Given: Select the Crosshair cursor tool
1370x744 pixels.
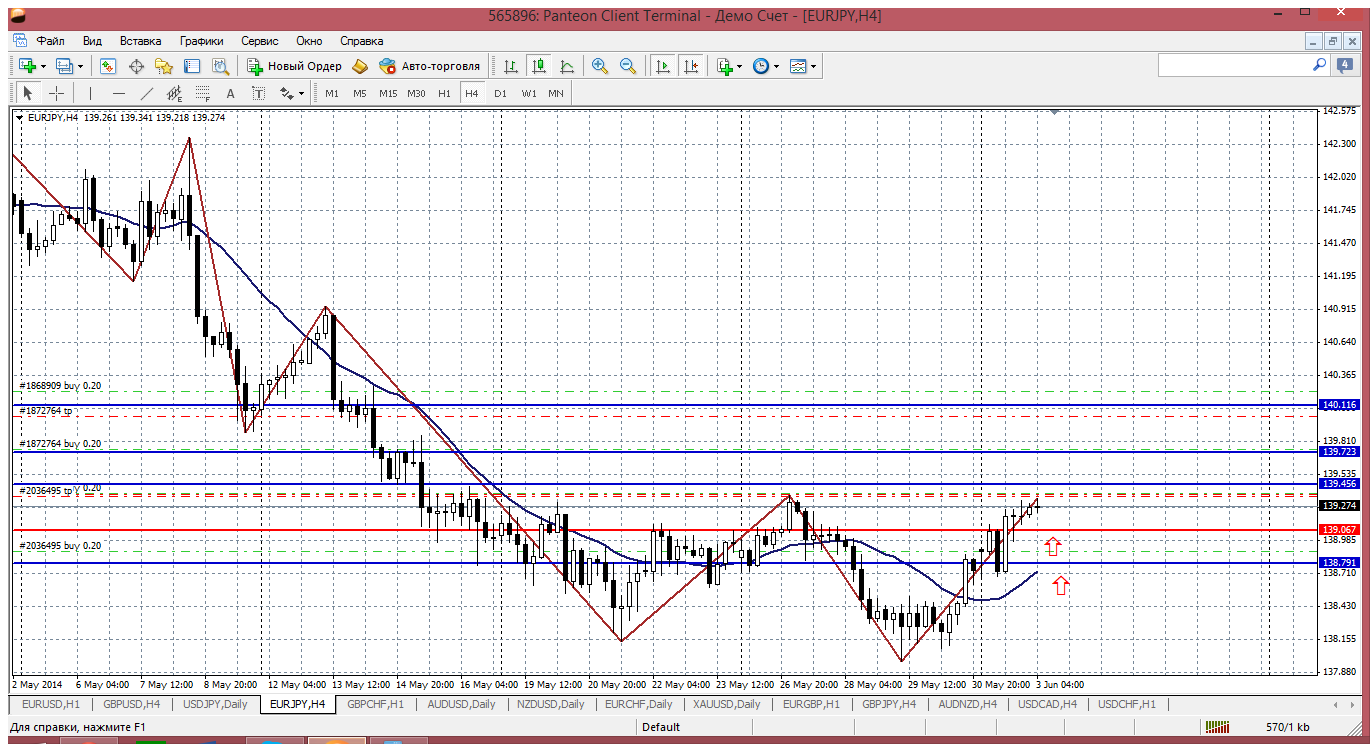Looking at the screenshot, I should (57, 93).
